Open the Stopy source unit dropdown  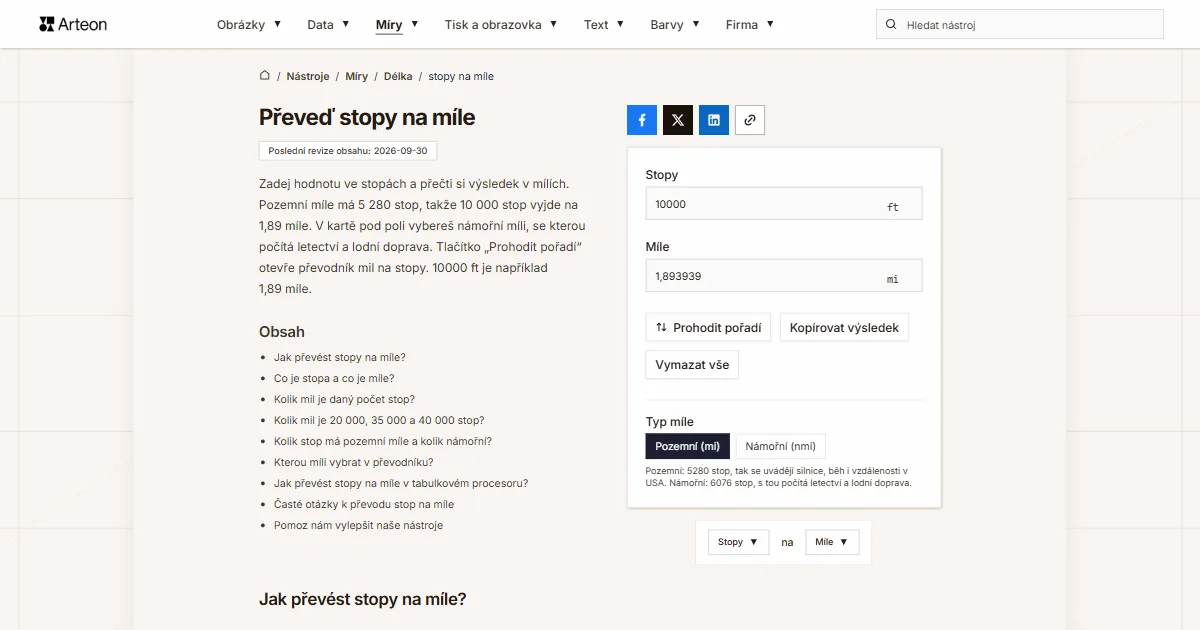click(x=738, y=542)
